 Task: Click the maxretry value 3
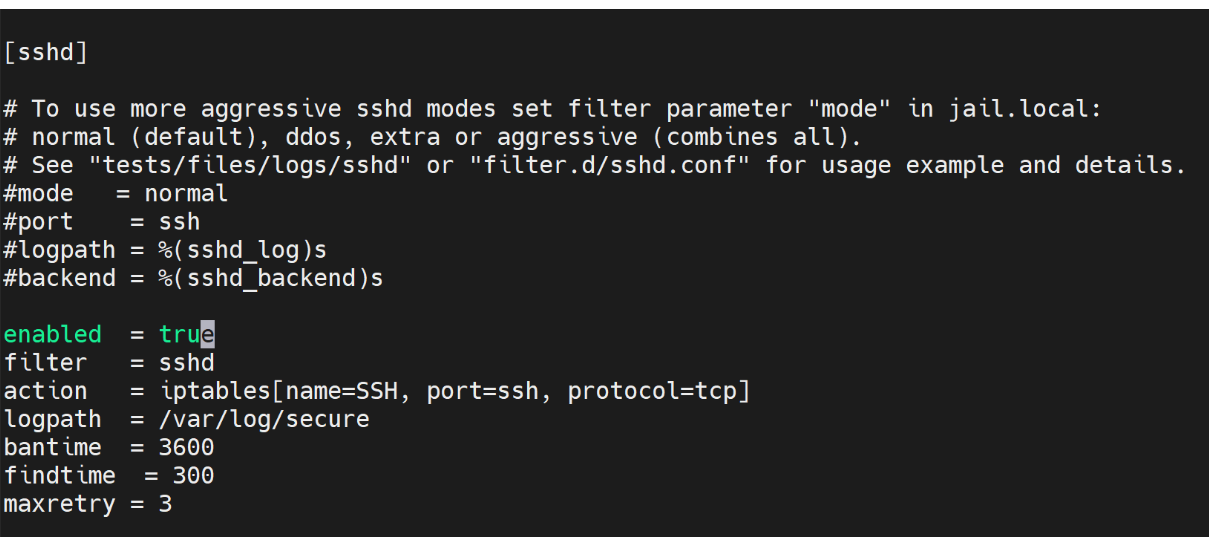(165, 504)
